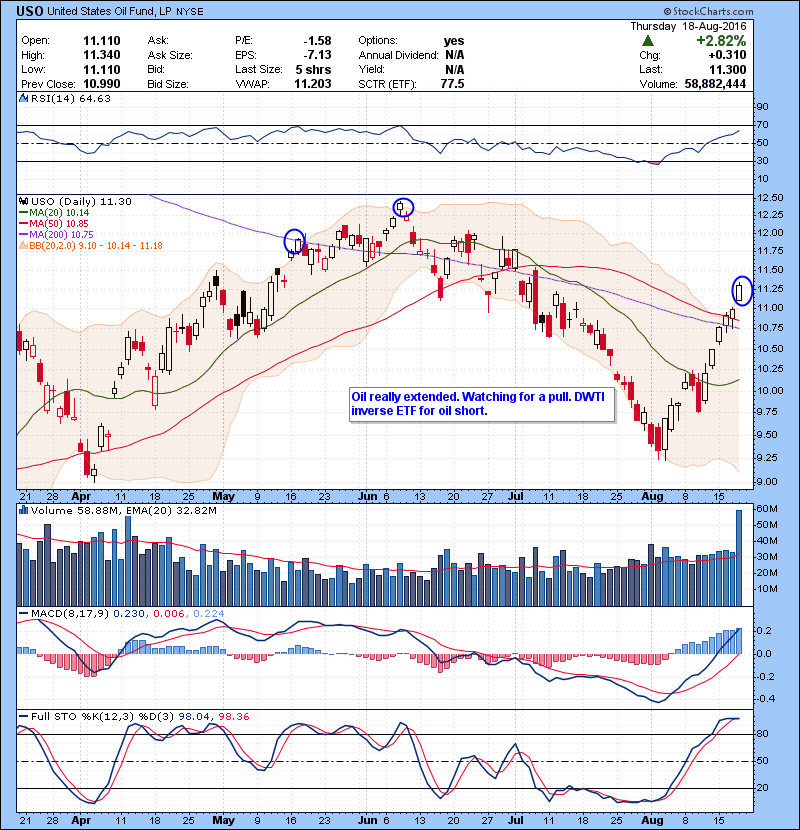Select the High value 11.340
Screen dimensions: 800x830
(x=102, y=55)
